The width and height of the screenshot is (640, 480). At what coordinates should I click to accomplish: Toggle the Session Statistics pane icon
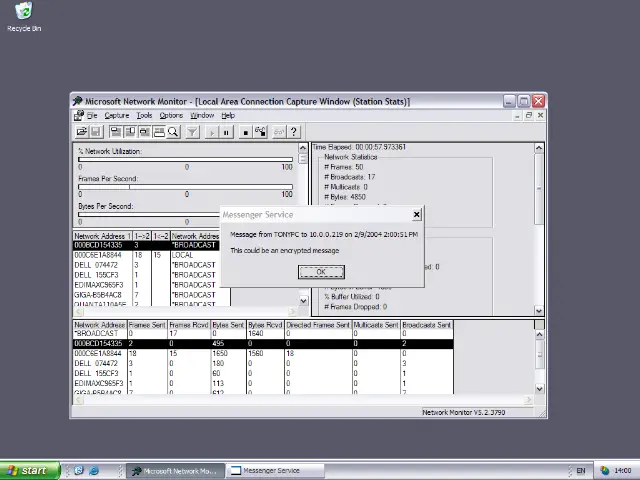(144, 132)
